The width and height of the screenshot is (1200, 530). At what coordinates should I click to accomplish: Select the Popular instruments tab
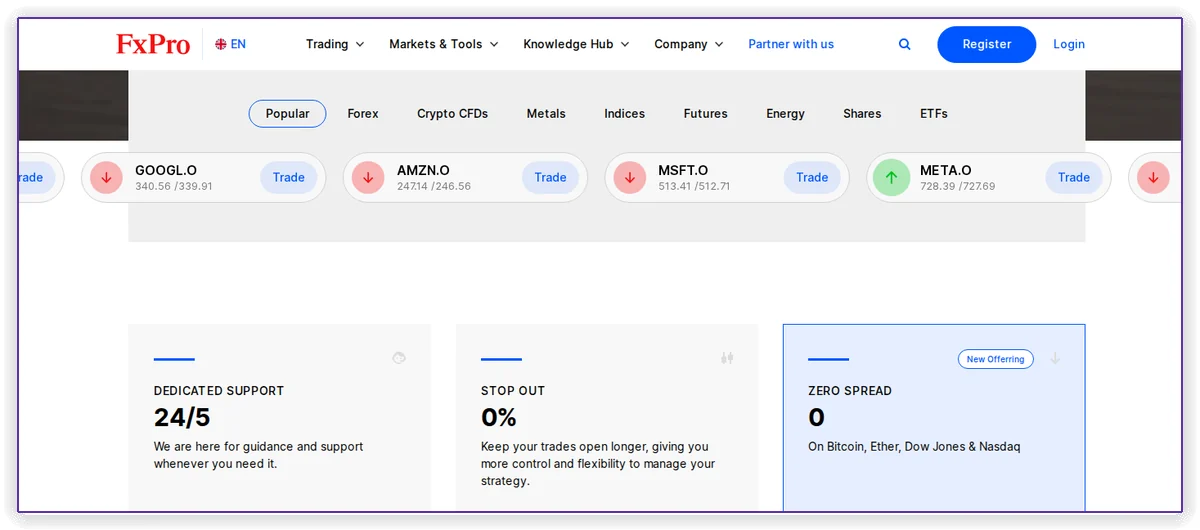(287, 114)
